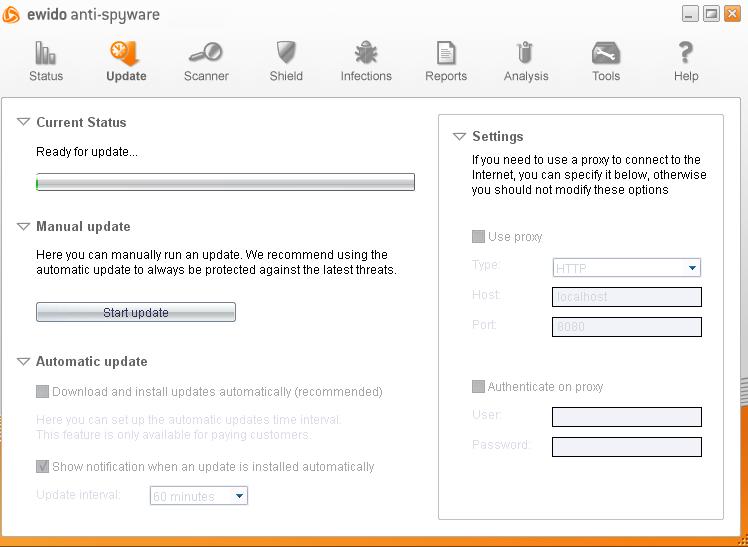Open the Update interval dropdown
The height and width of the screenshot is (547, 748).
[198, 496]
